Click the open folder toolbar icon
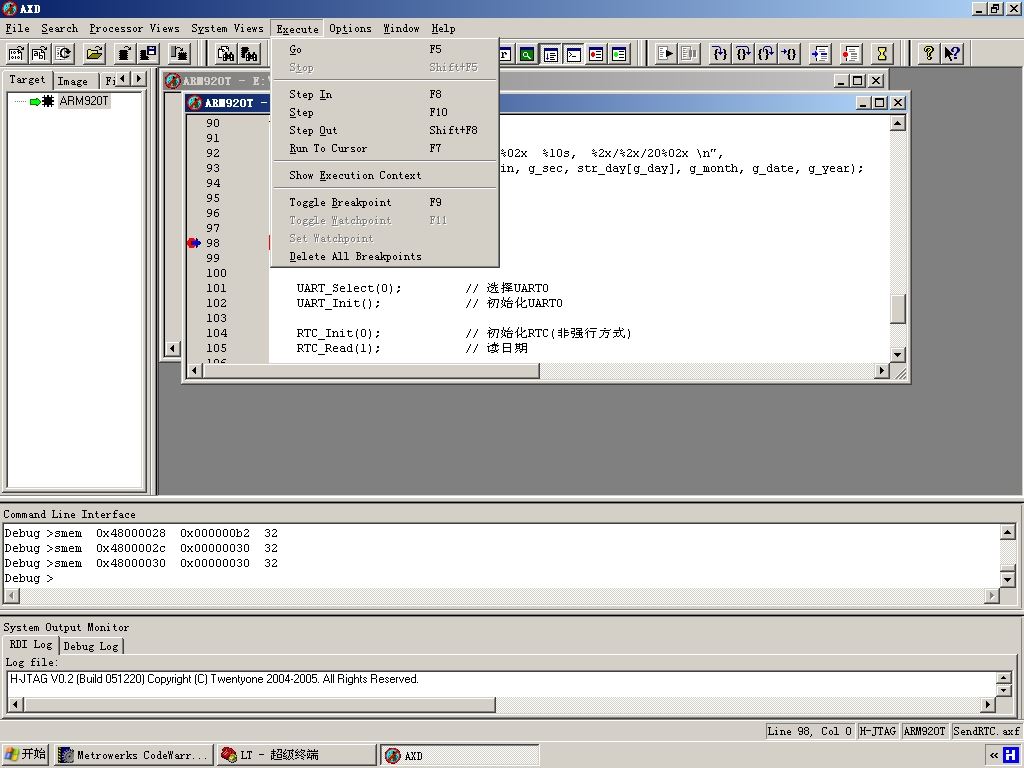Image resolution: width=1024 pixels, height=768 pixels. [x=95, y=54]
